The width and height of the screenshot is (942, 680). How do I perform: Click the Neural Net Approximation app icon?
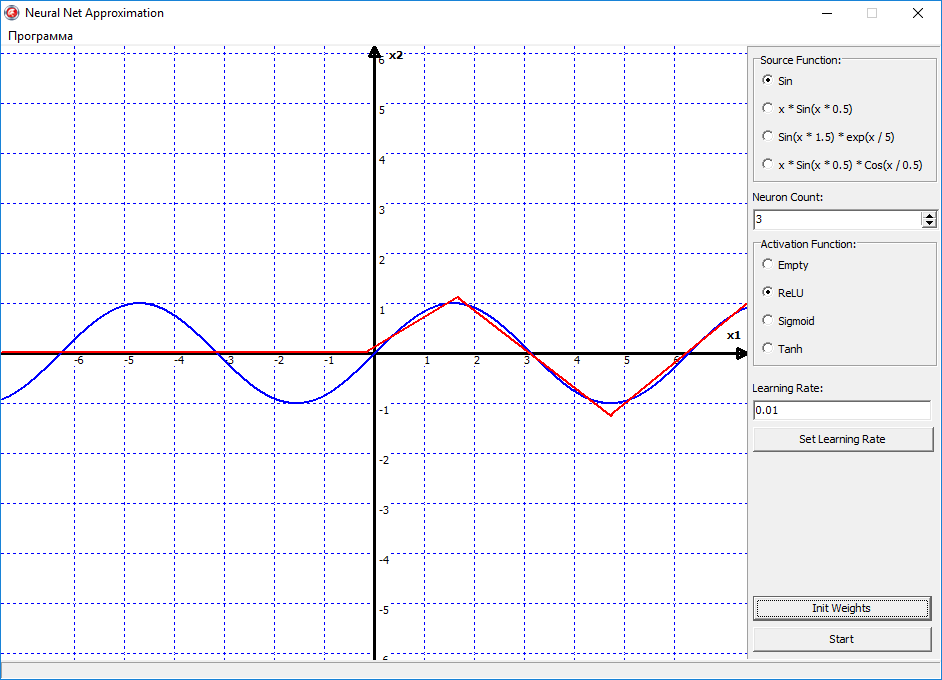coord(11,13)
